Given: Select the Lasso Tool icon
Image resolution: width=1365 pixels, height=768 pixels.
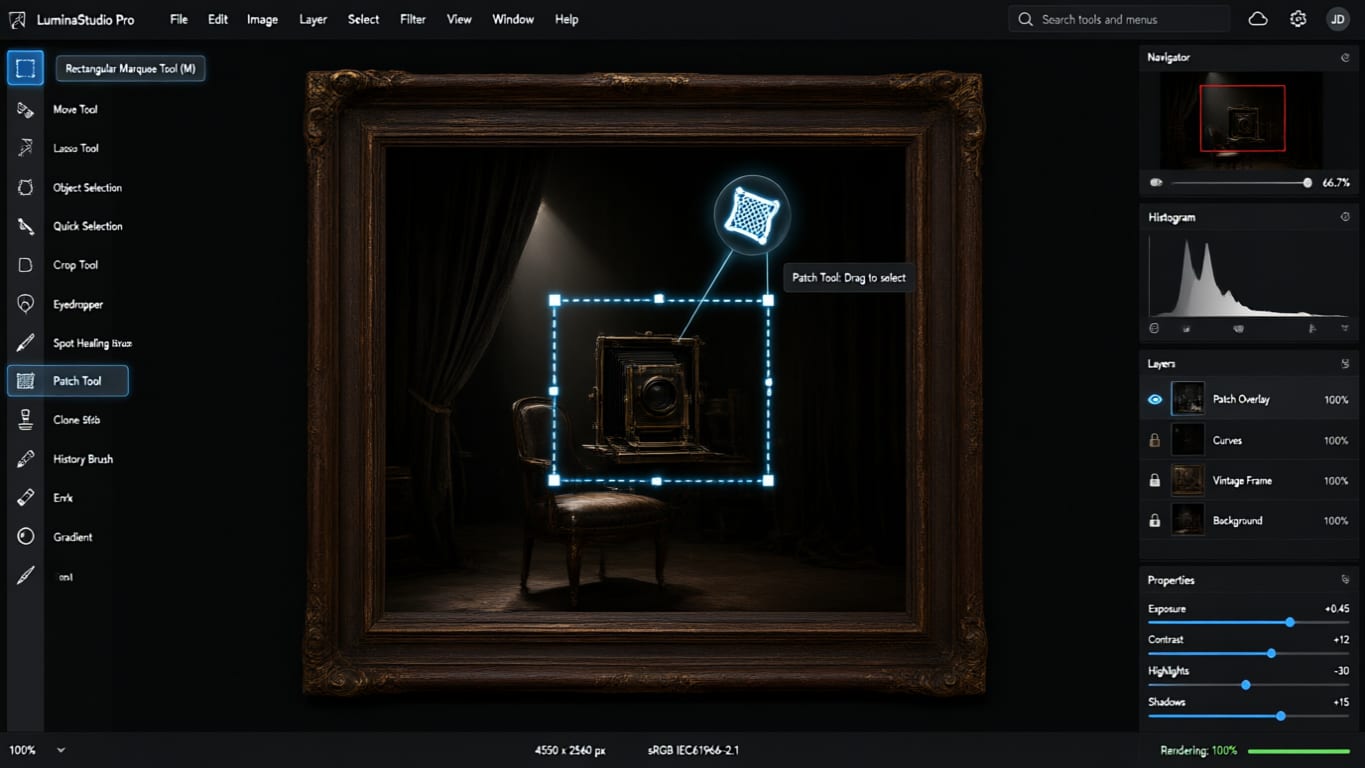Looking at the screenshot, I should [x=26, y=148].
